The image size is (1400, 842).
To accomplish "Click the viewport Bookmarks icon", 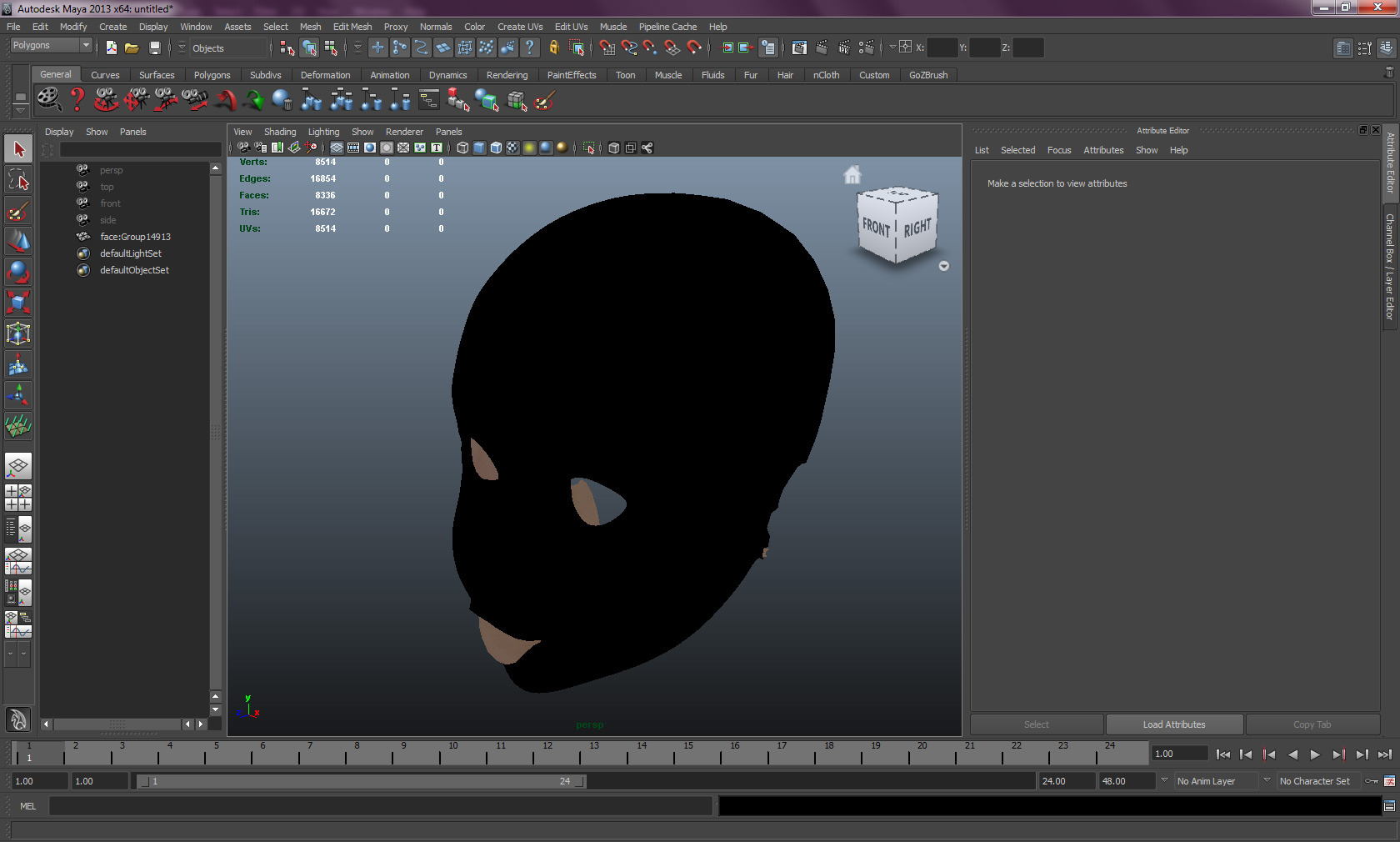I will click(277, 148).
